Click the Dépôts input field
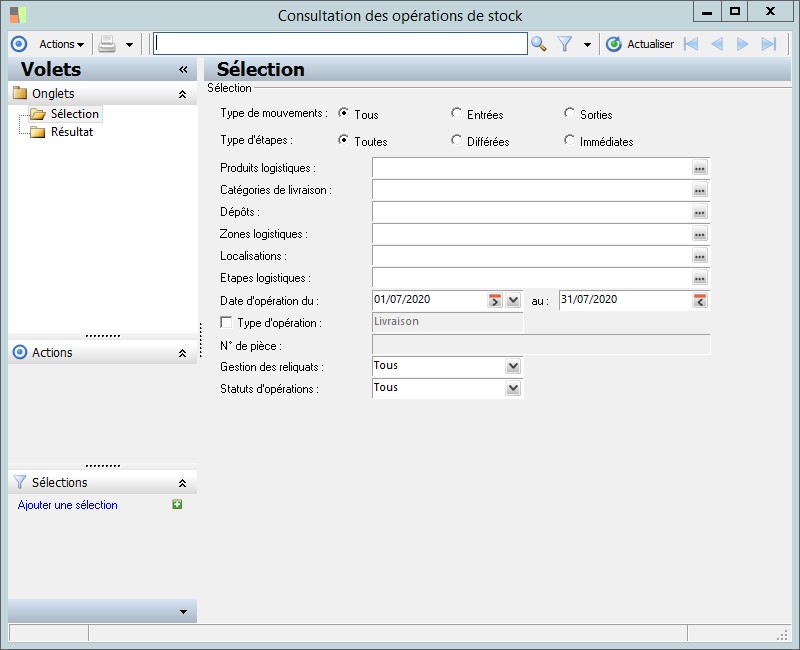 [531, 212]
